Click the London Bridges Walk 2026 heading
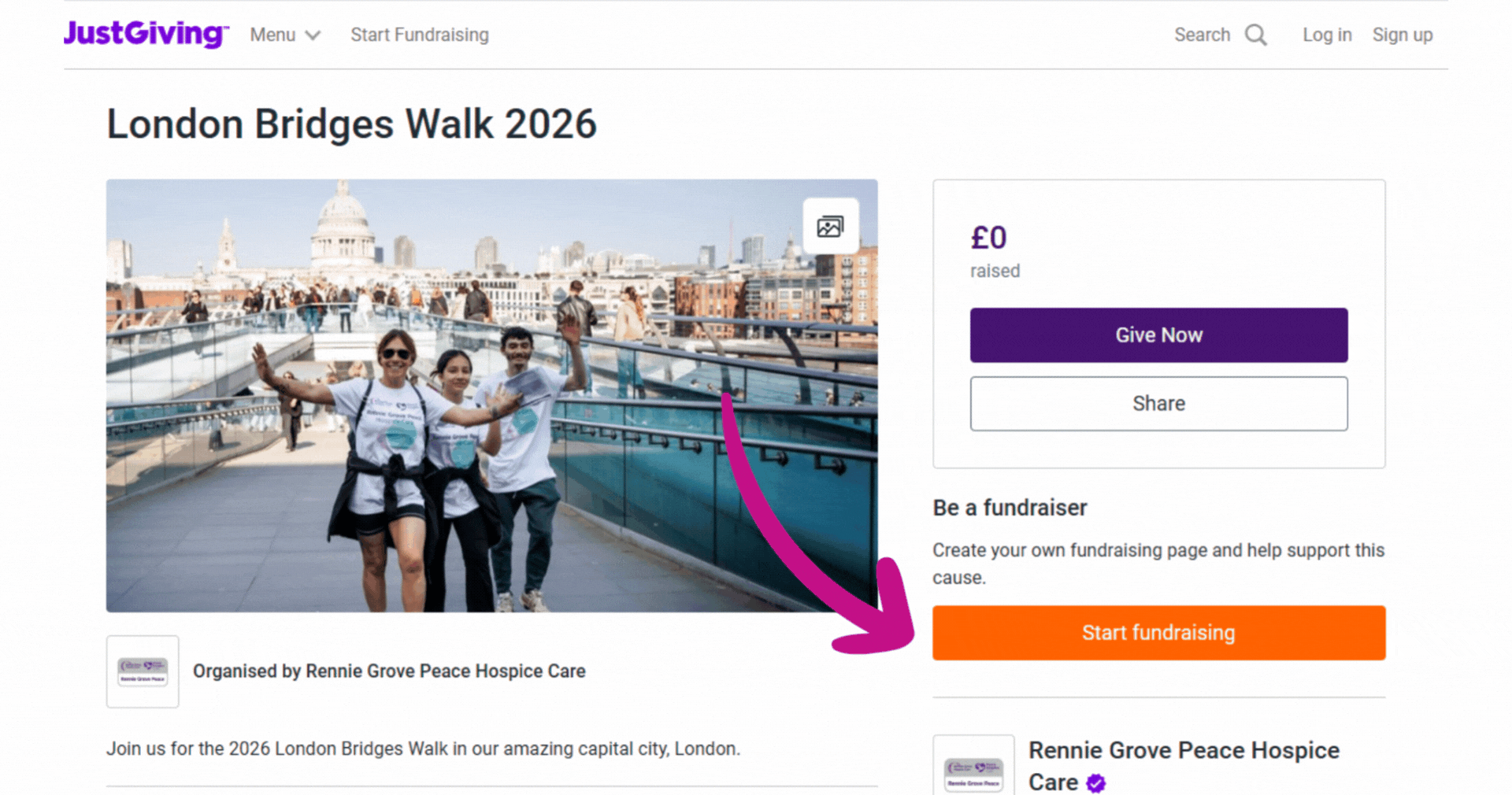Viewport: 1512px width, 795px height. tap(351, 124)
